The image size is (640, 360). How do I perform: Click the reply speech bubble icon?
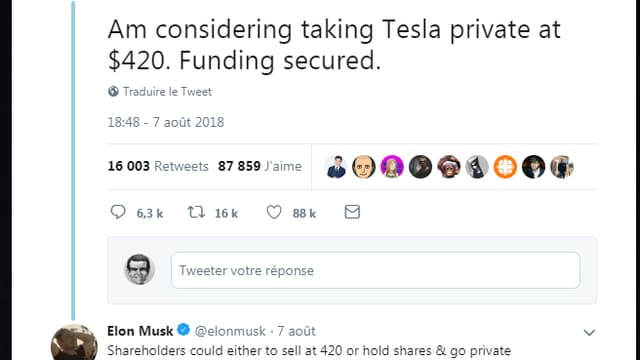(x=118, y=212)
